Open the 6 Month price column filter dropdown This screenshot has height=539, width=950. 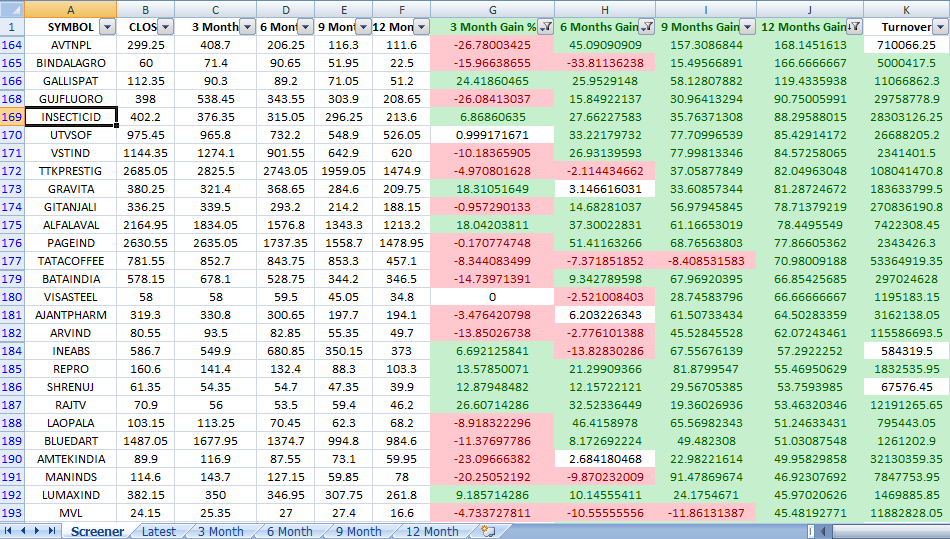click(305, 27)
